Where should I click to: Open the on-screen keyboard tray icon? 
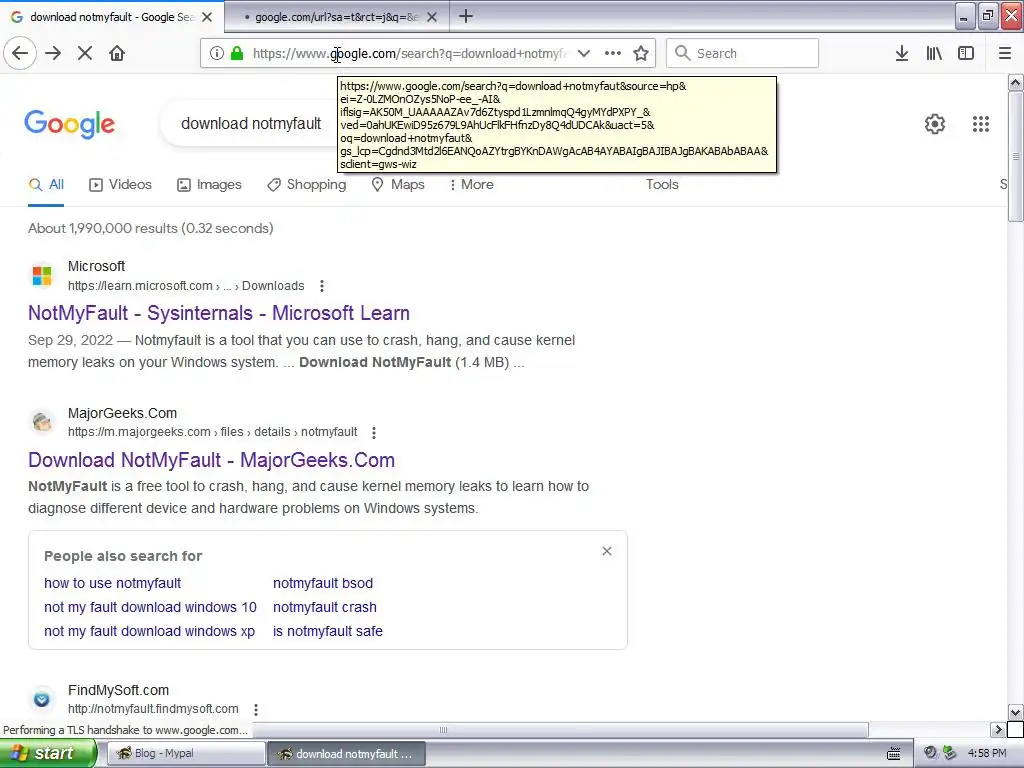click(893, 754)
